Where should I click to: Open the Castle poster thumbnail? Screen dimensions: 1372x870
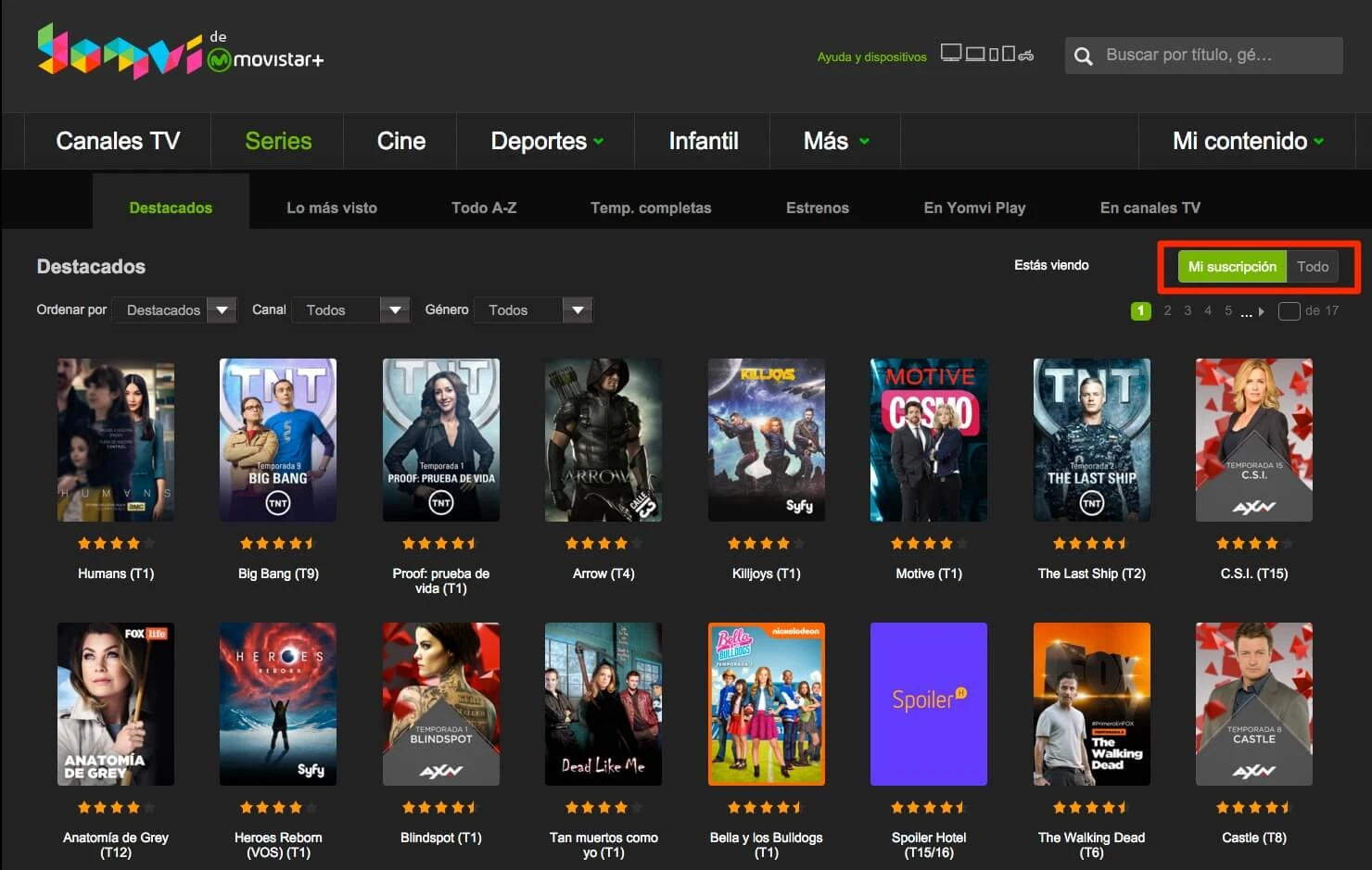pyautogui.click(x=1254, y=704)
